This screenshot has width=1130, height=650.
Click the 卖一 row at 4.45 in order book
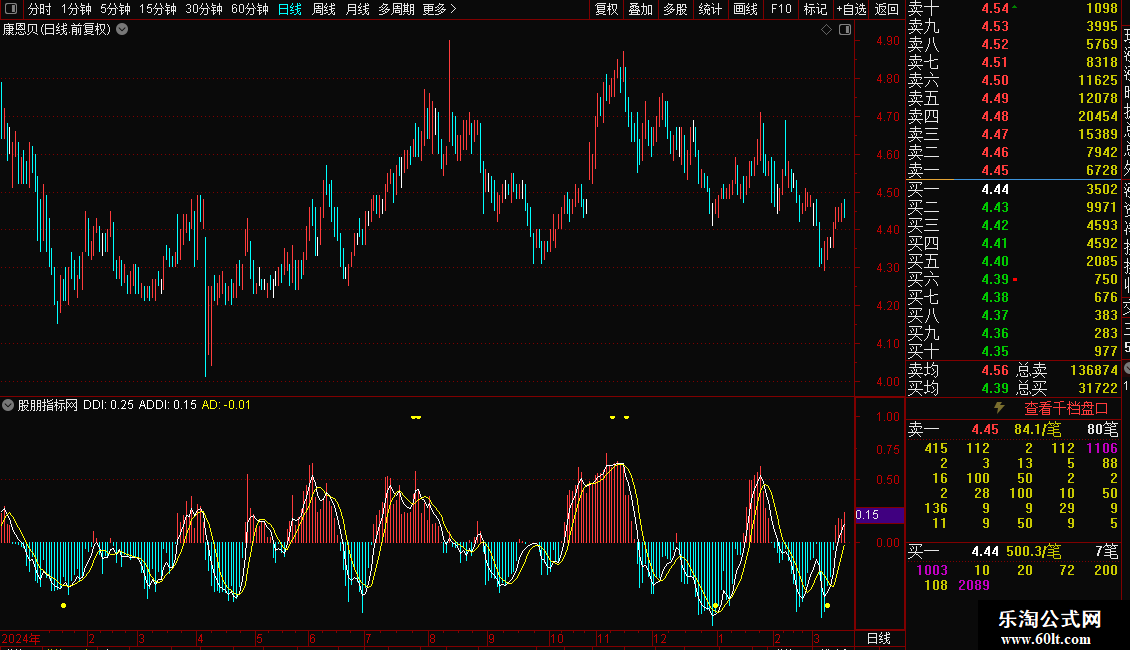(x=1013, y=171)
